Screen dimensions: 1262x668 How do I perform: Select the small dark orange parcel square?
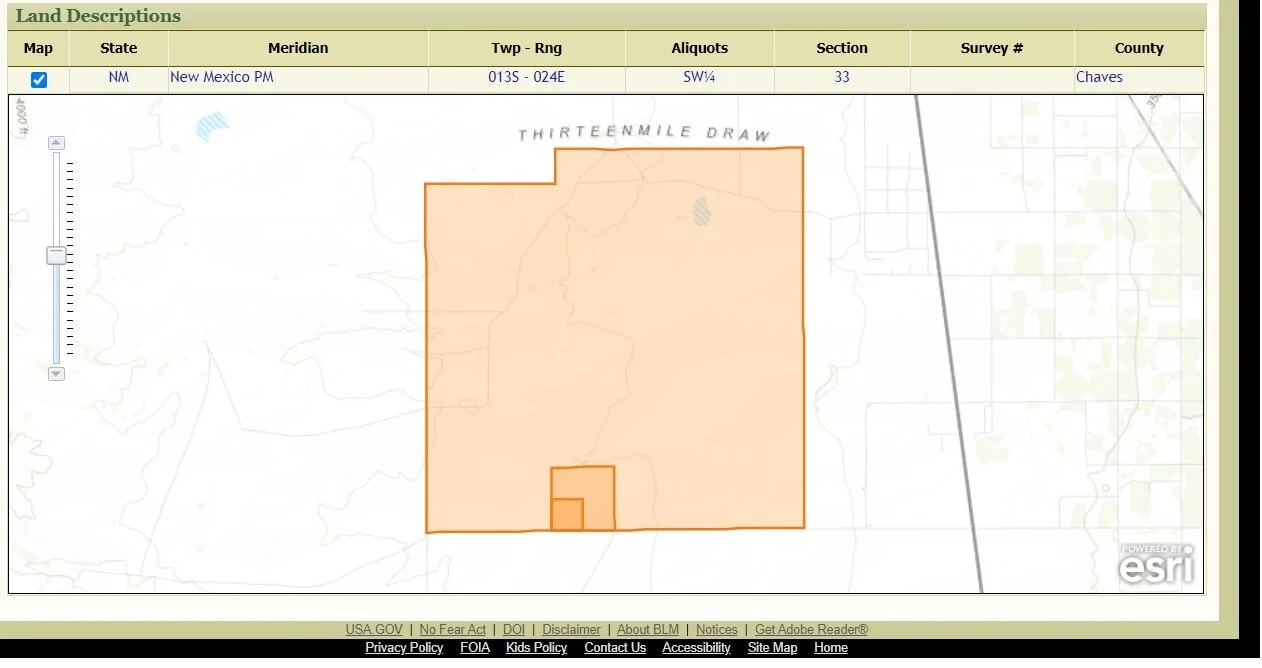tap(567, 514)
